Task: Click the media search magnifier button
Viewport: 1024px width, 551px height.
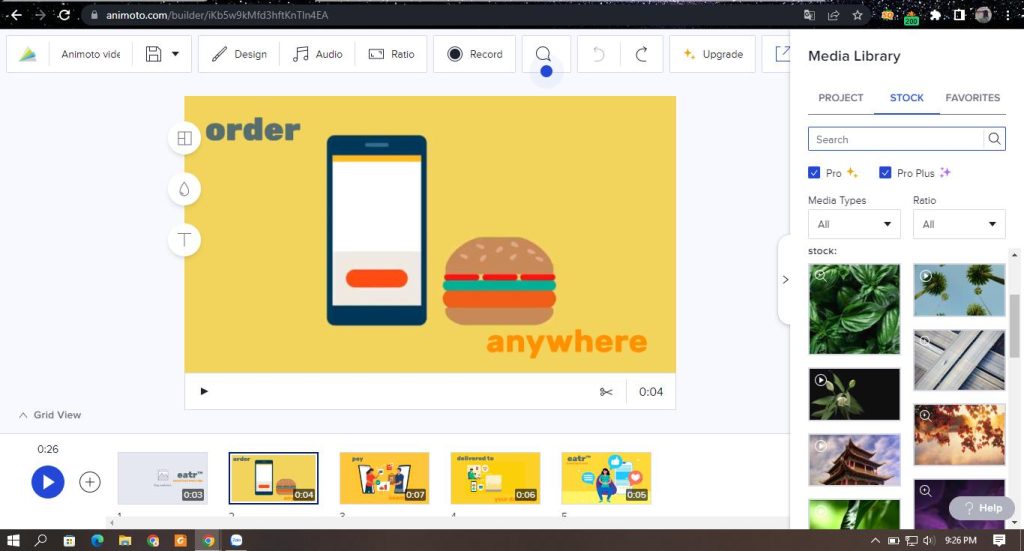Action: point(994,138)
